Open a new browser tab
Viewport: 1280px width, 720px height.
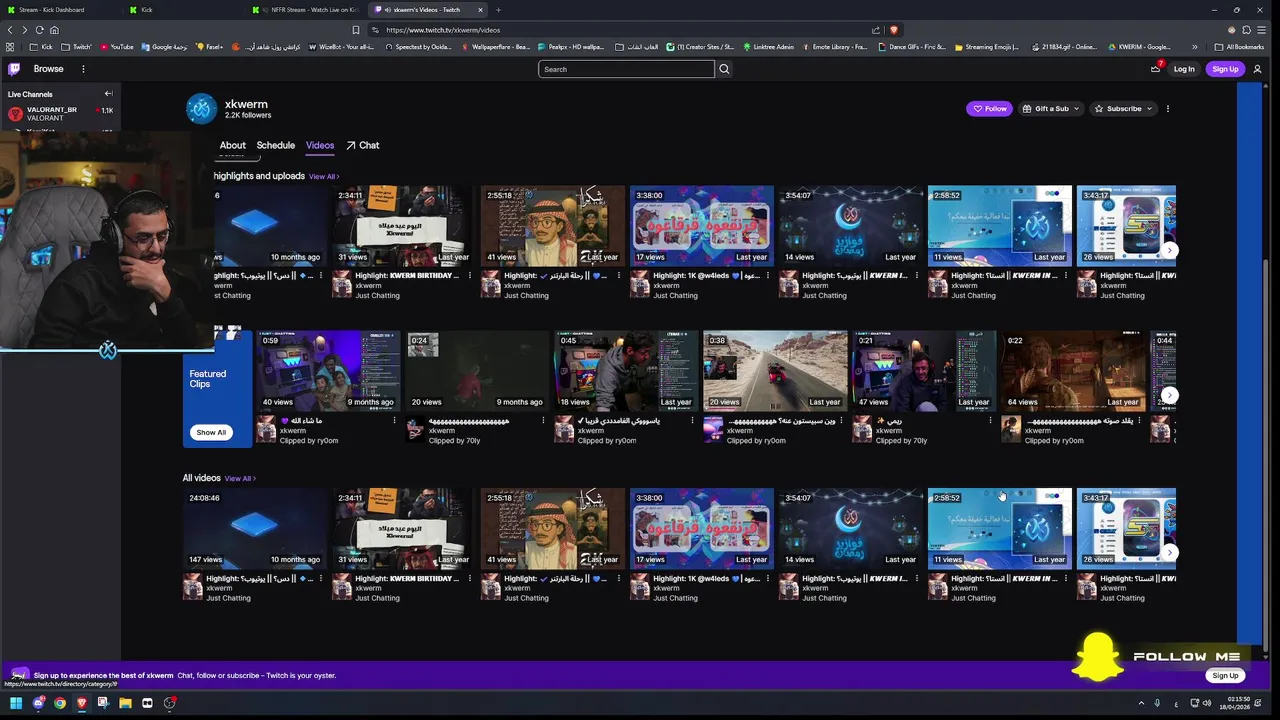(x=498, y=10)
